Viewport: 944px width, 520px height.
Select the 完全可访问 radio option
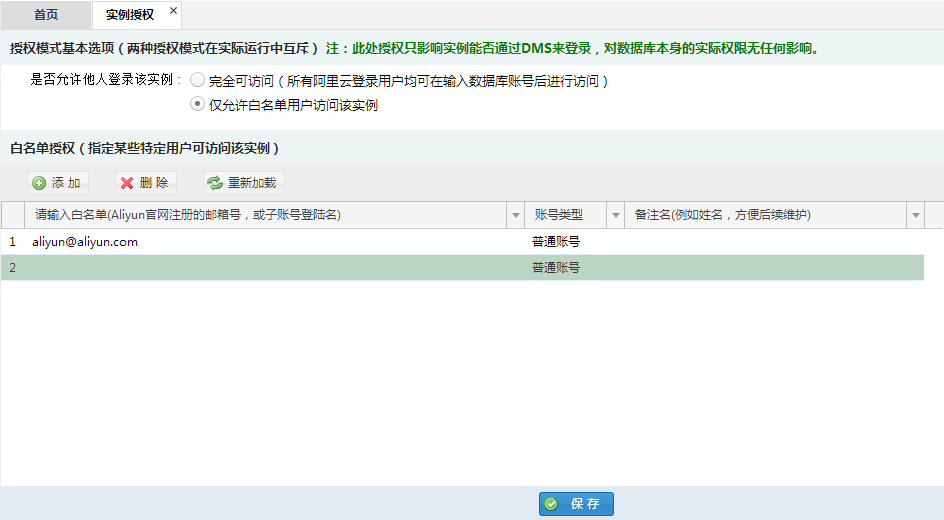pyautogui.click(x=197, y=80)
